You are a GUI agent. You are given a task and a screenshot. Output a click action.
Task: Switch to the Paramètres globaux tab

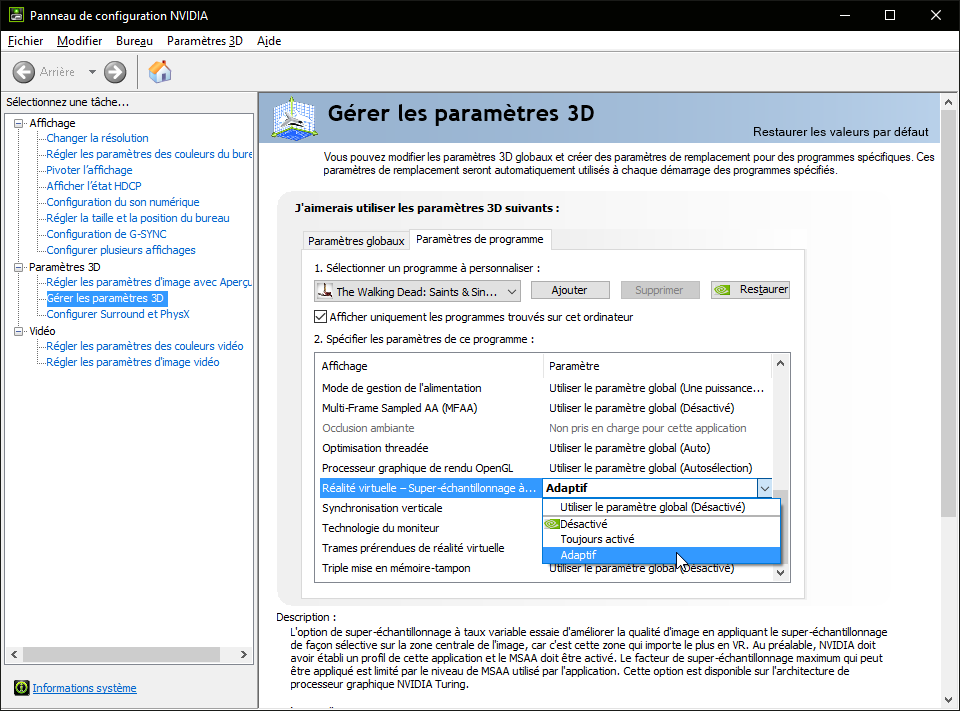point(356,241)
